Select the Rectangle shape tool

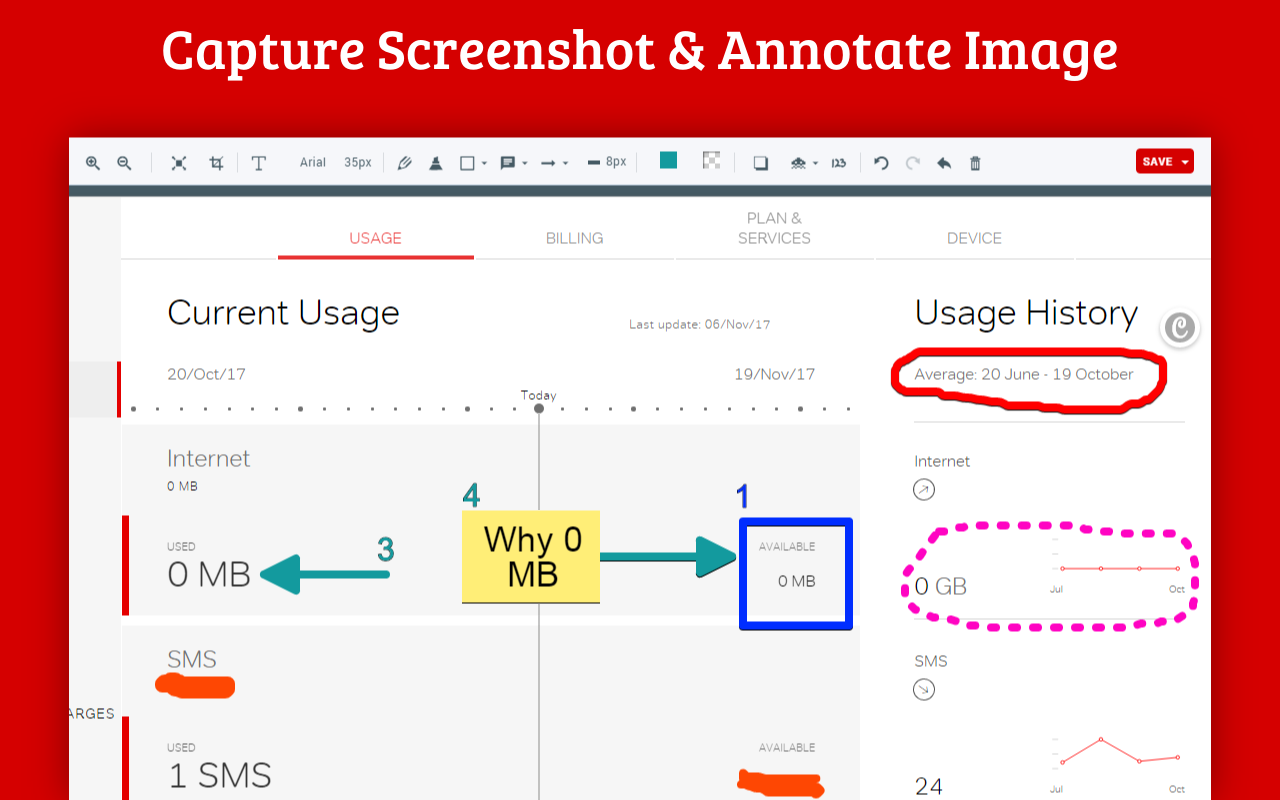coord(467,163)
